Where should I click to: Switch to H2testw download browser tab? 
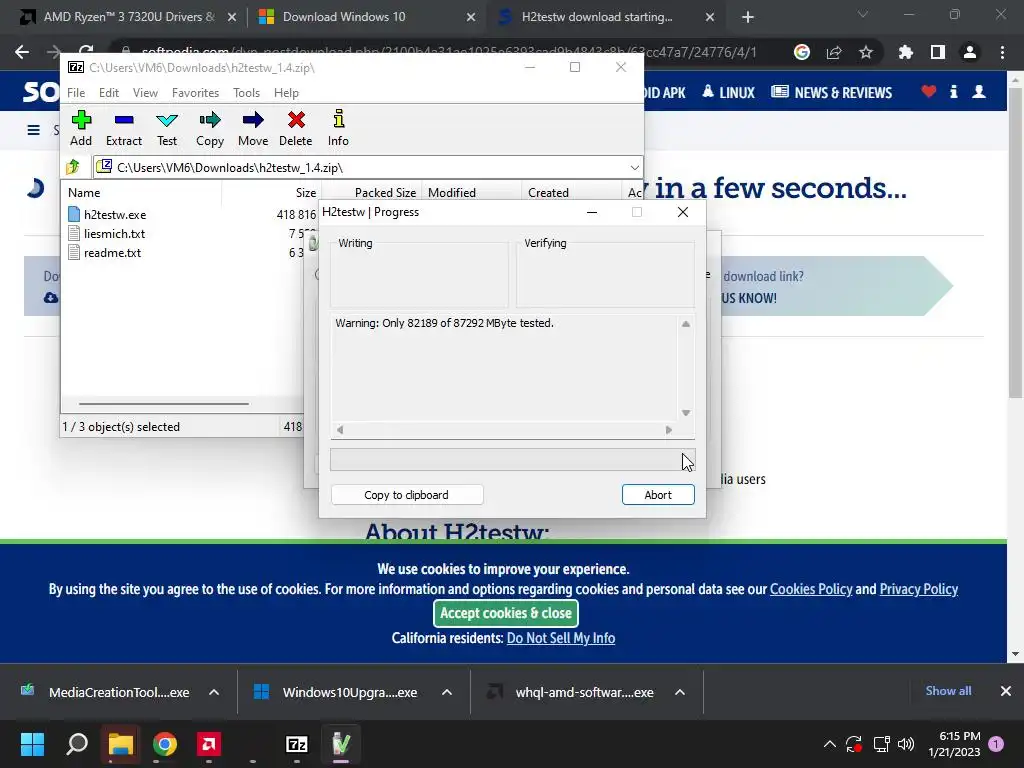tap(596, 17)
